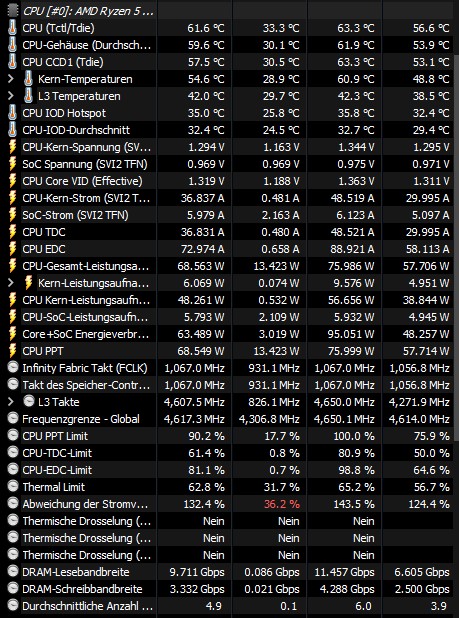Click clock icon beside CPU PPT Limit

click(13, 436)
